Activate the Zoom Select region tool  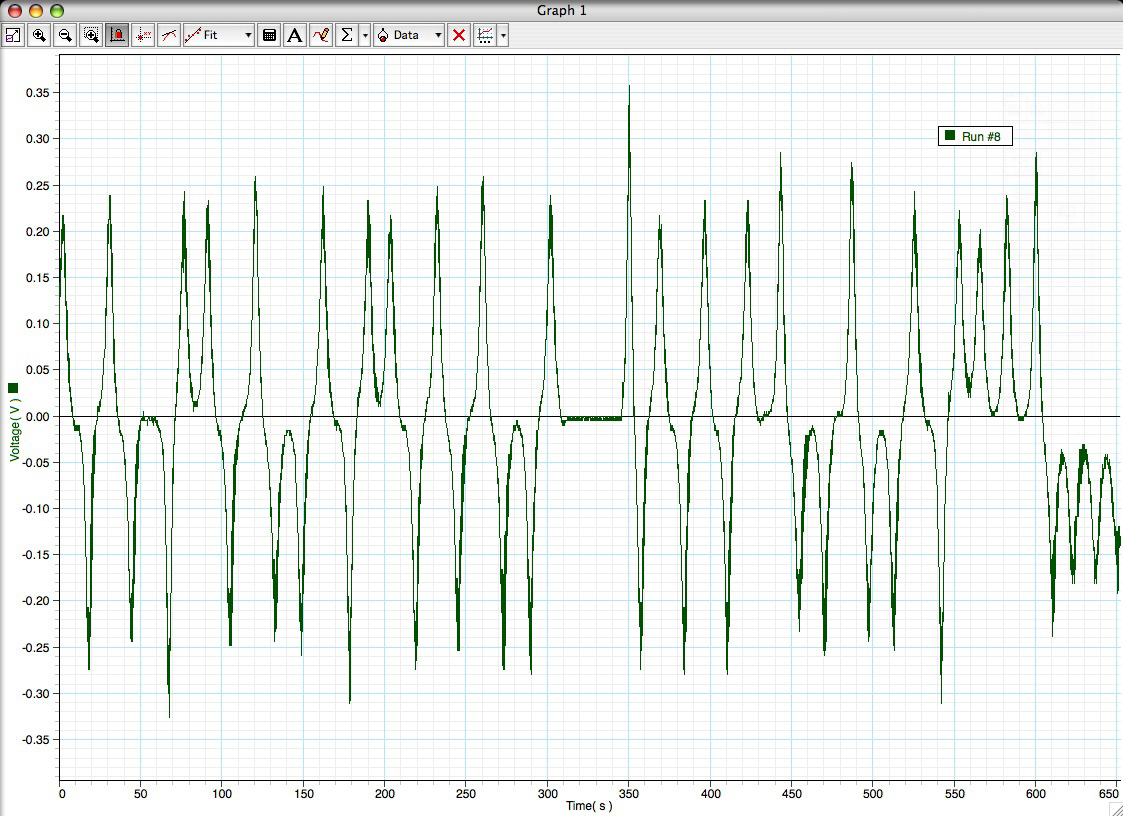tap(91, 35)
